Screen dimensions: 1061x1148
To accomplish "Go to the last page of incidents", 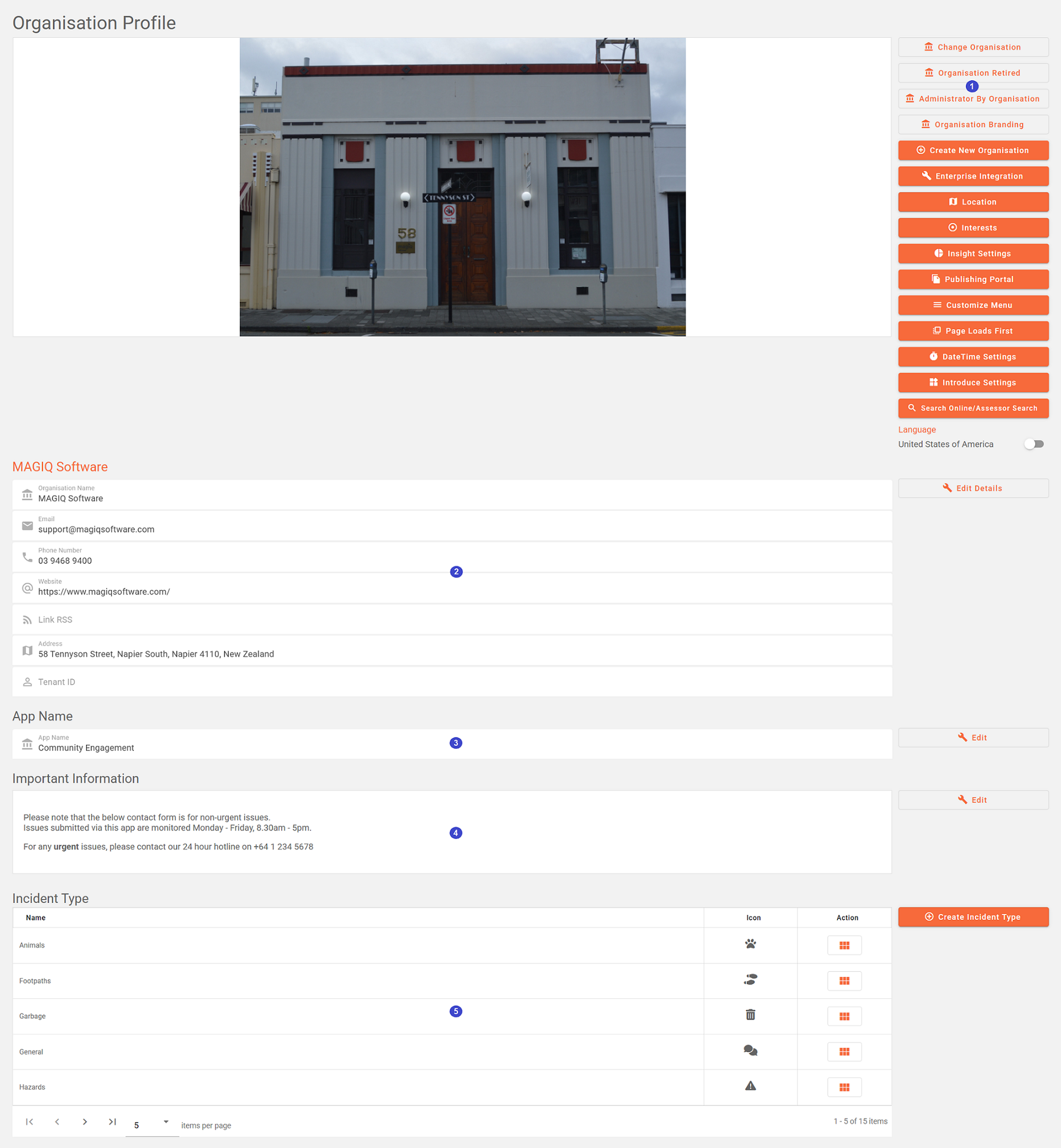I will click(x=112, y=1121).
